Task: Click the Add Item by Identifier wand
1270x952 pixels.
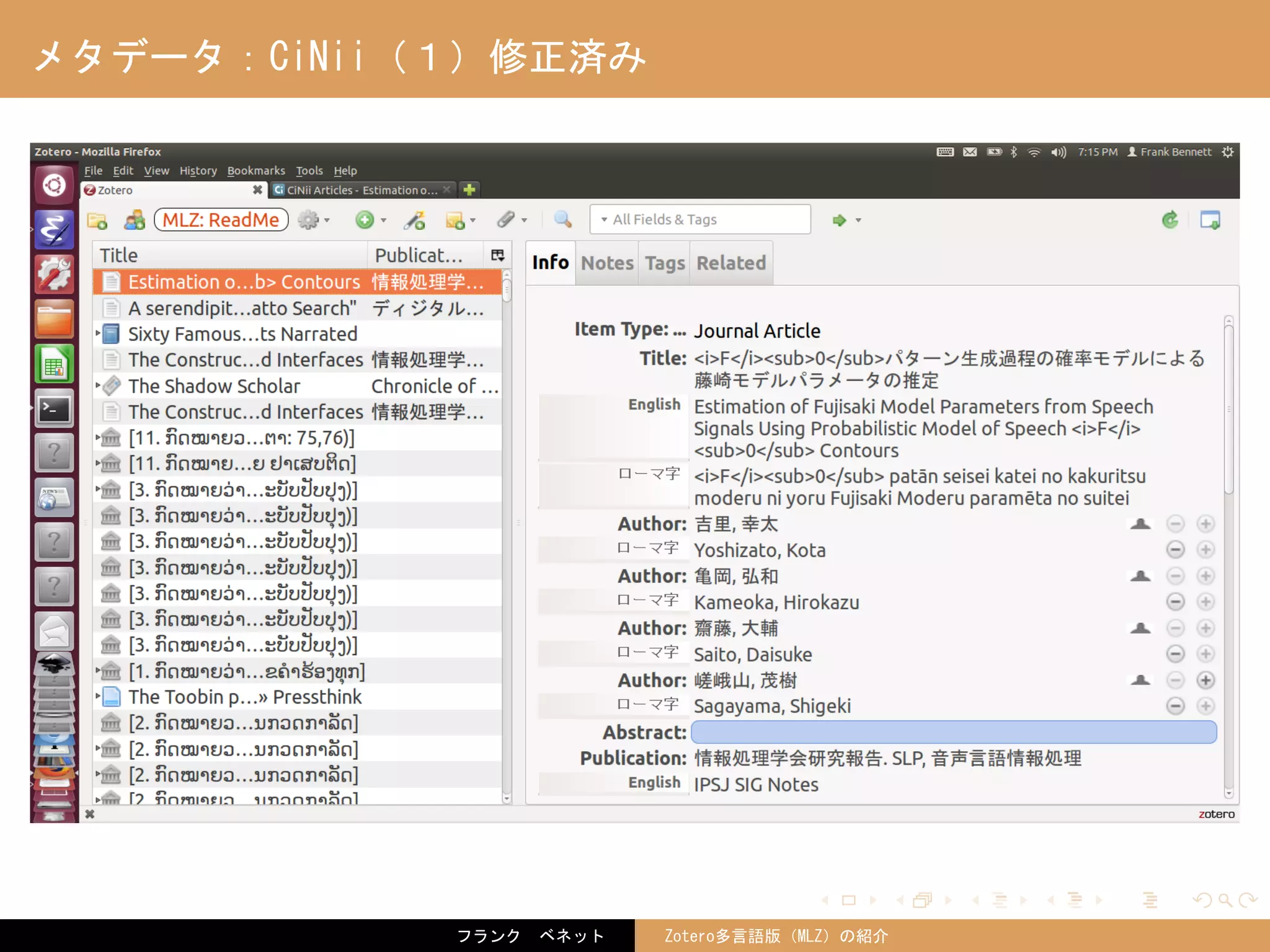Action: [414, 220]
